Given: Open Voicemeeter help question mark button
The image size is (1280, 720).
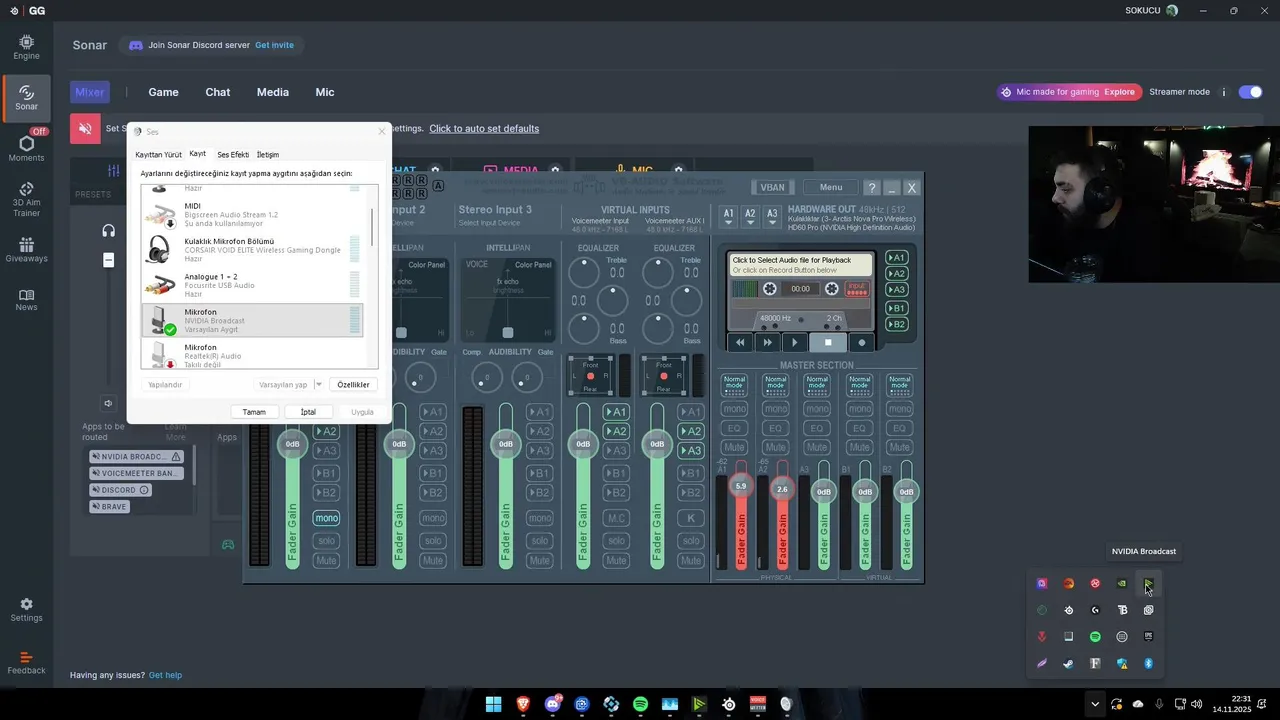Looking at the screenshot, I should (871, 187).
